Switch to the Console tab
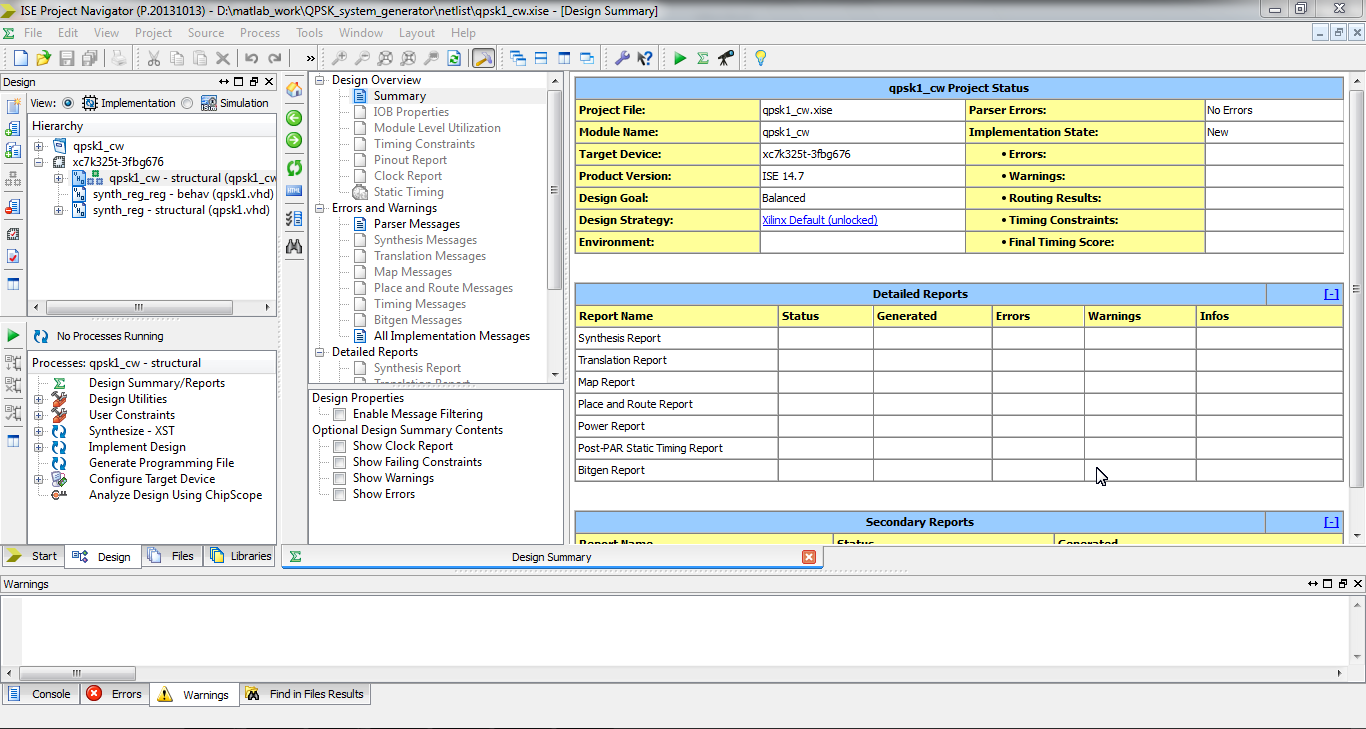 (x=40, y=694)
